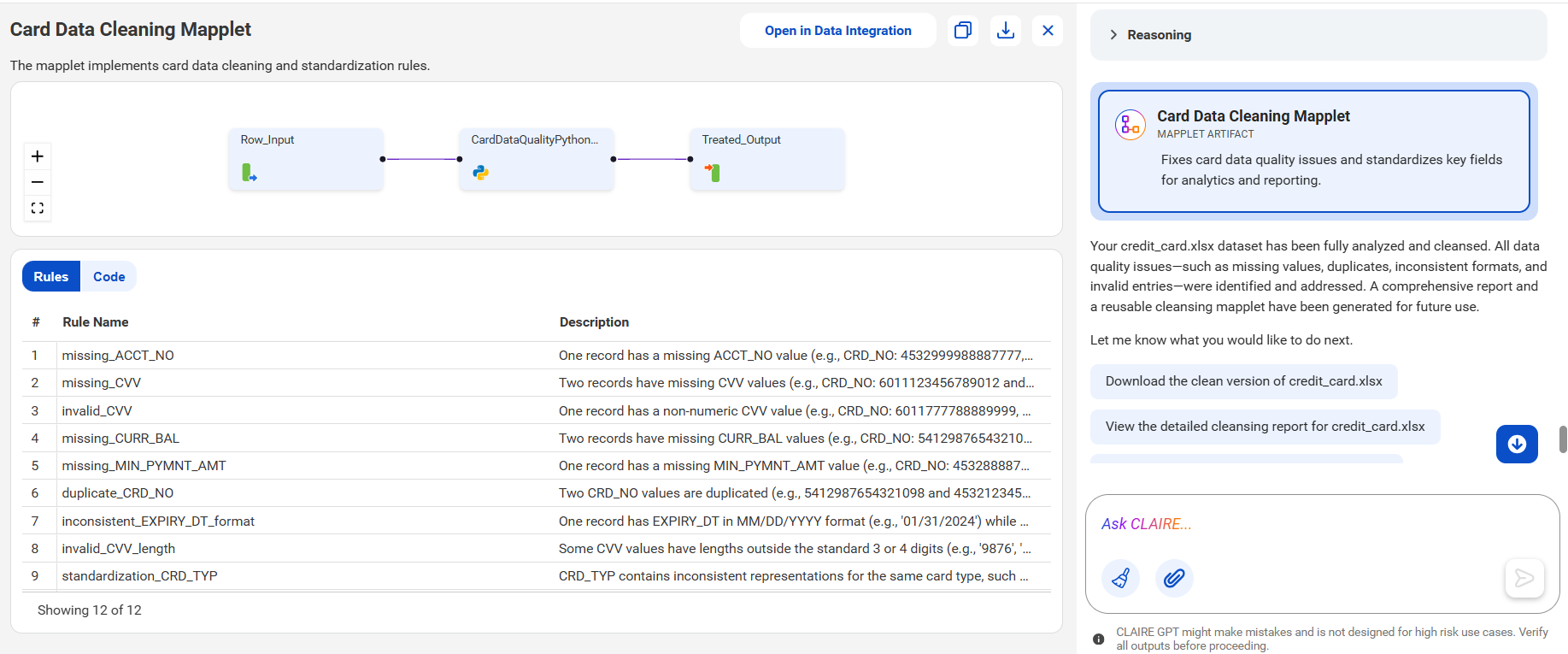Select the duplicate_CRD_NO rule row
Image resolution: width=1568 pixels, height=654 pixels.
coord(537,493)
